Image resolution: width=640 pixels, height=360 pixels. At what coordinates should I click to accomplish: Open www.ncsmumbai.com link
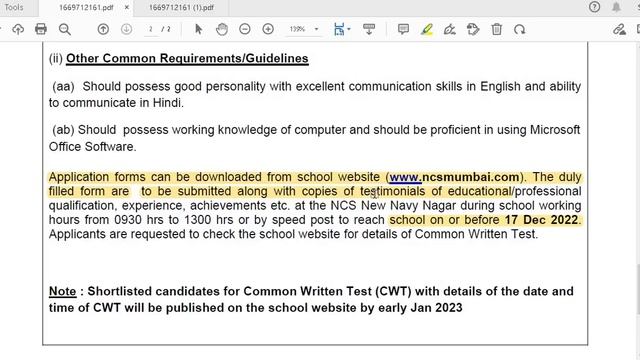(454, 177)
